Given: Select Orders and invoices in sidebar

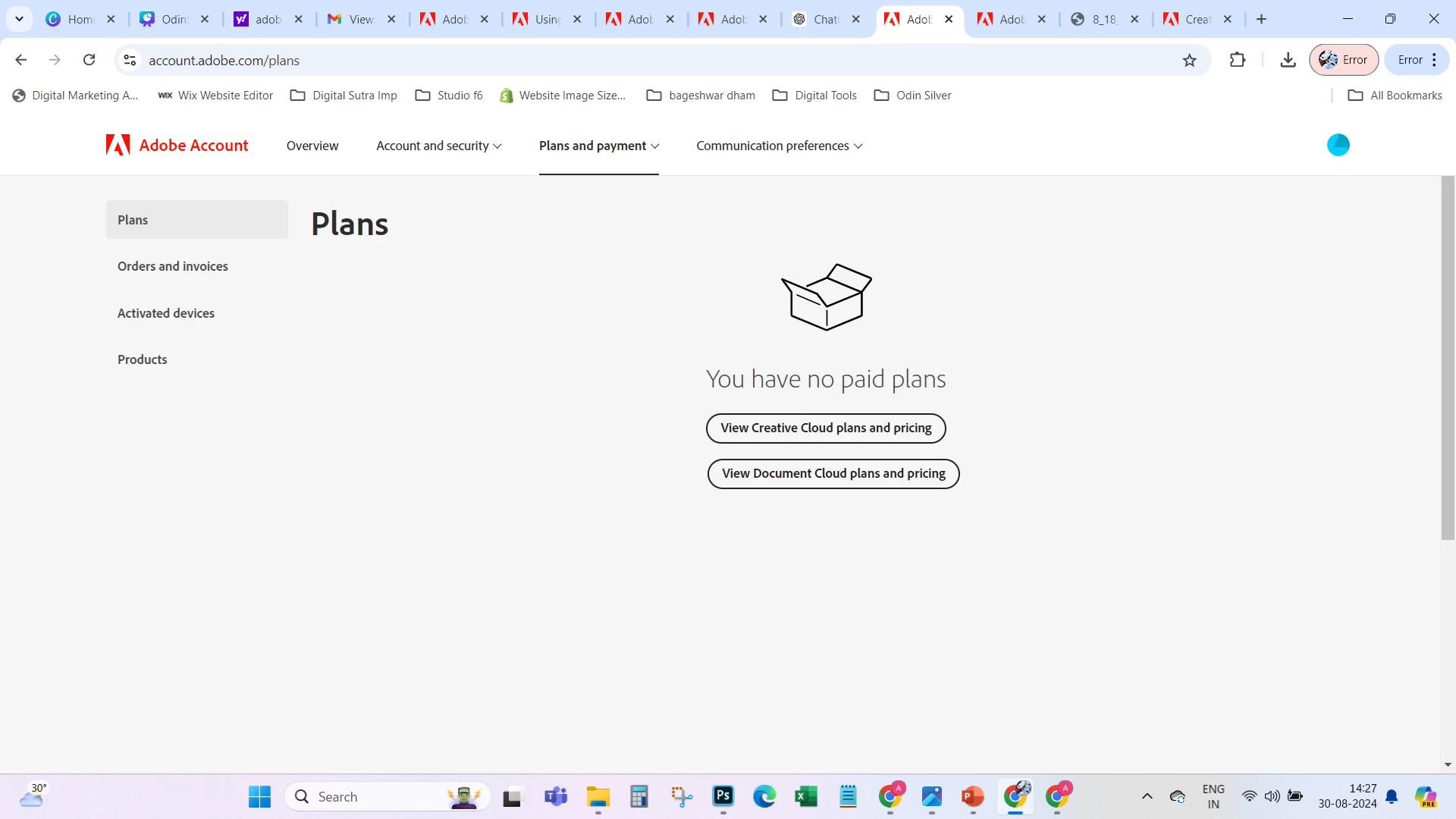Looking at the screenshot, I should coord(173,266).
